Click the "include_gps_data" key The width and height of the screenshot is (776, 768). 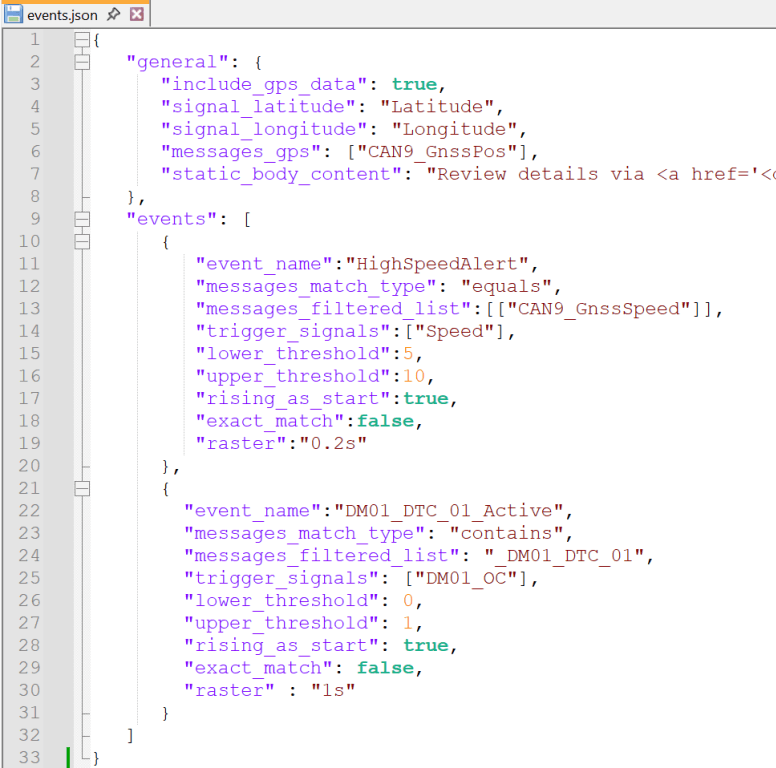pos(264,85)
